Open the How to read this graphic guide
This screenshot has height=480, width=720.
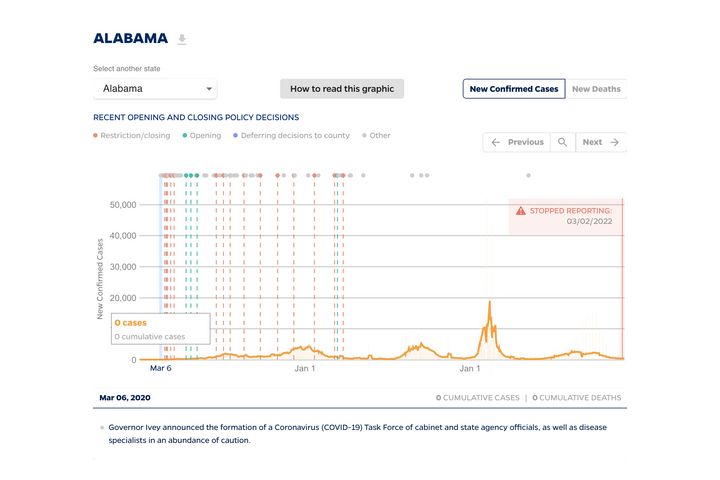[342, 89]
